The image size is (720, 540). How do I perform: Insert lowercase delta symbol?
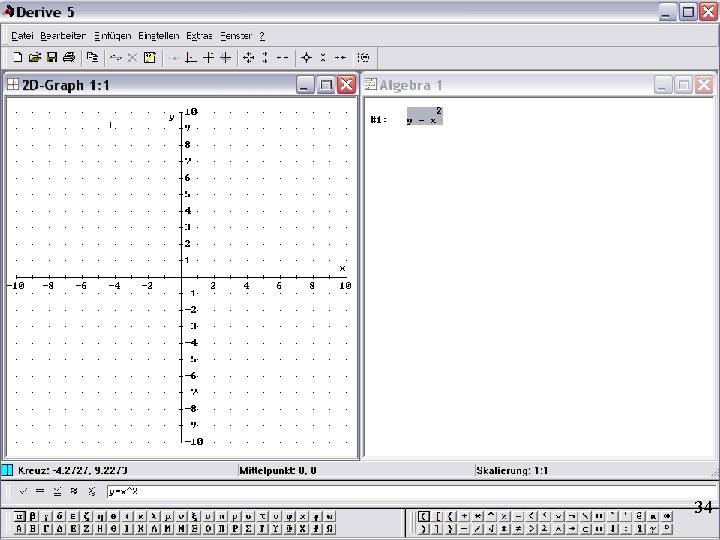pos(60,516)
